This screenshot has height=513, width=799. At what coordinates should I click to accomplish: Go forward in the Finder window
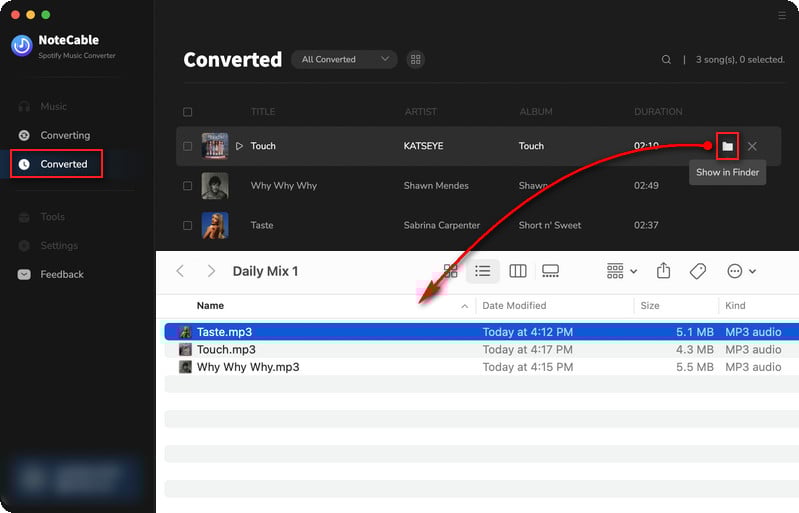click(211, 271)
